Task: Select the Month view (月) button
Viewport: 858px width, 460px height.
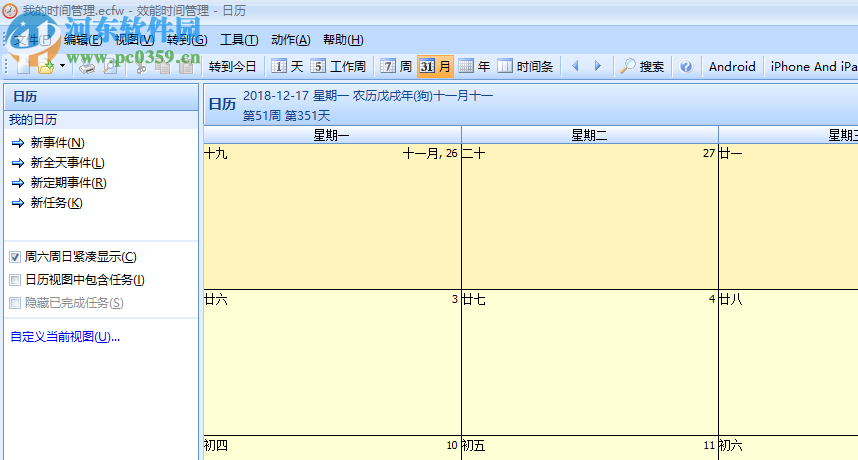Action: [435, 67]
